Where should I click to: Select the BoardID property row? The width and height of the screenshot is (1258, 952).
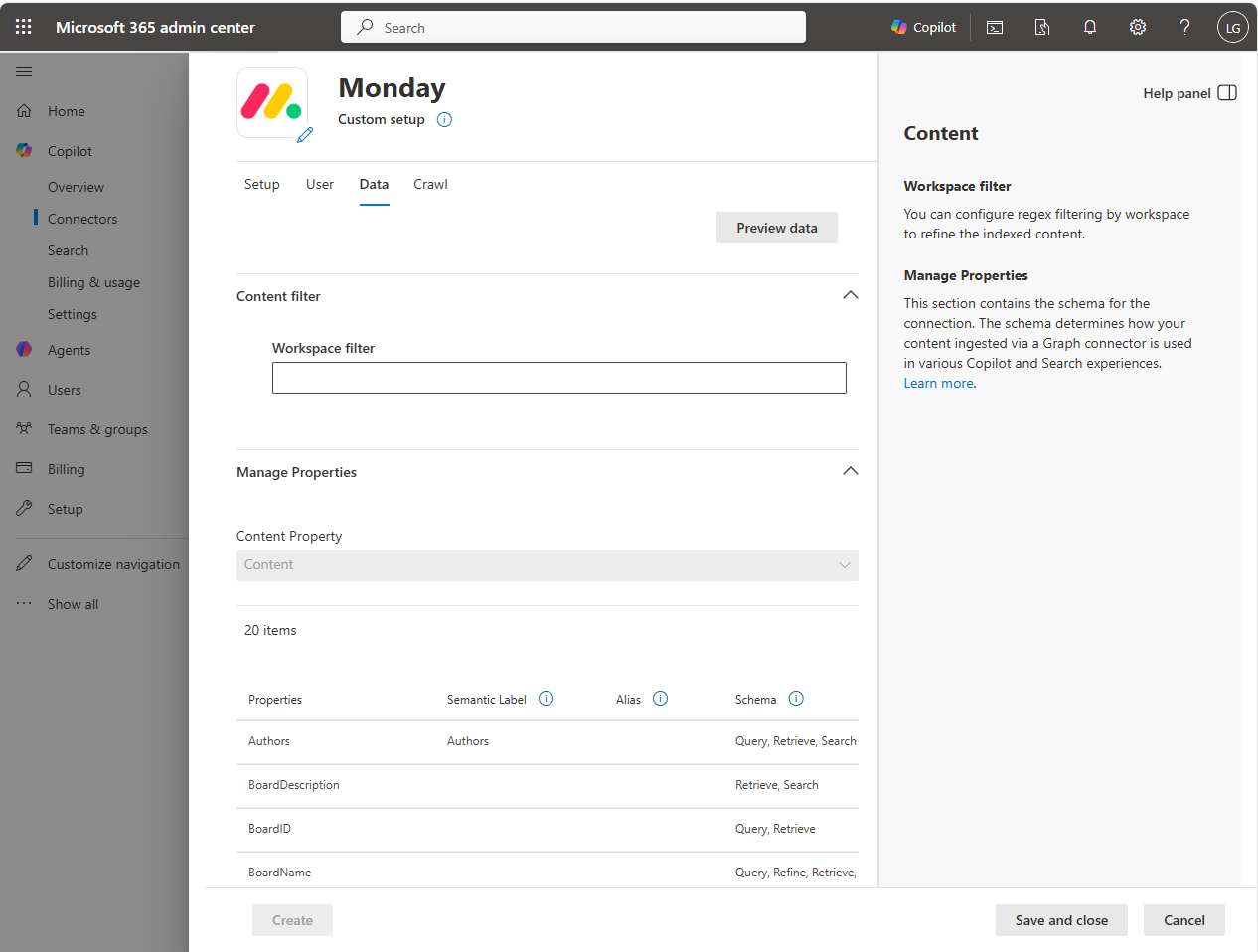click(548, 829)
